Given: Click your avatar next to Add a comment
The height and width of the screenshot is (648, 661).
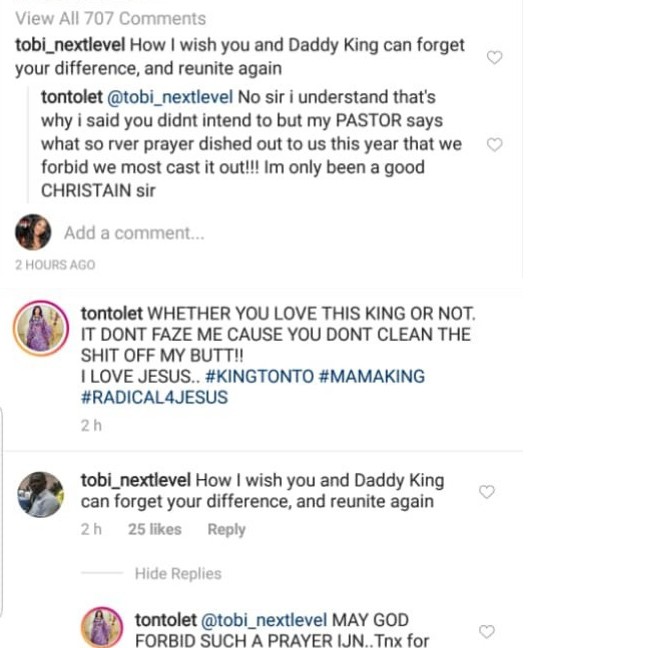Looking at the screenshot, I should pos(33,233).
